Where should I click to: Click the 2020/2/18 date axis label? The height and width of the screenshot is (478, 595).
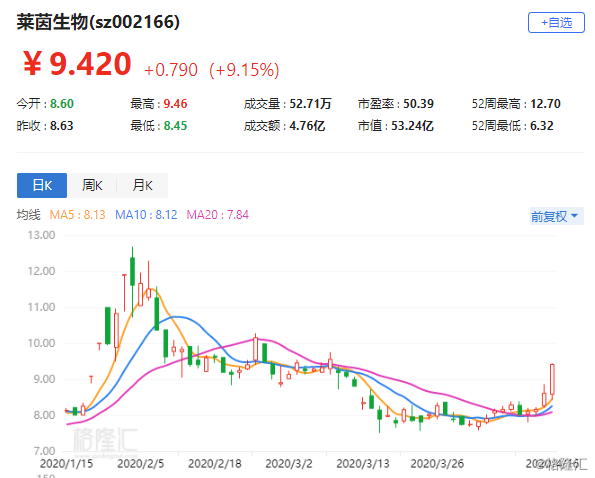point(215,464)
